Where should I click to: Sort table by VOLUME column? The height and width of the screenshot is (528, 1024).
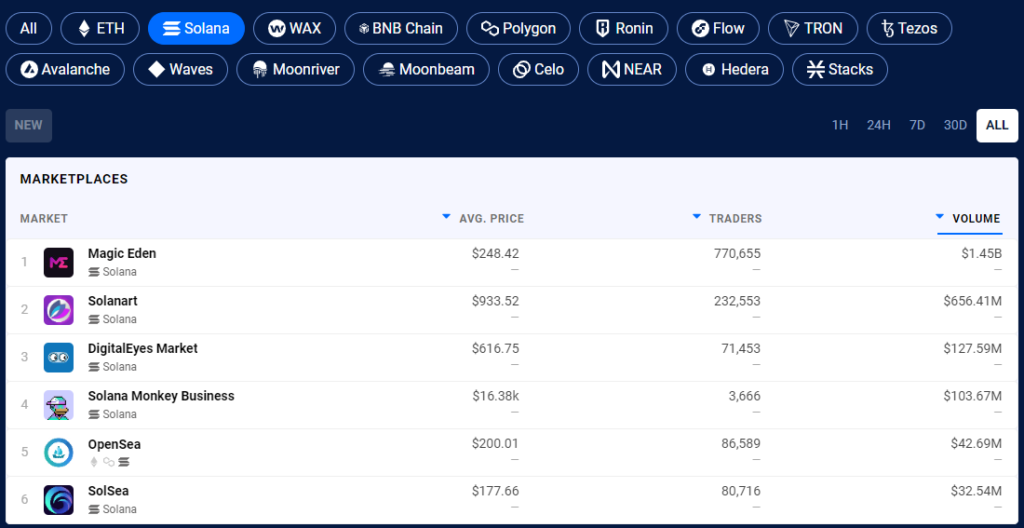tap(968, 219)
